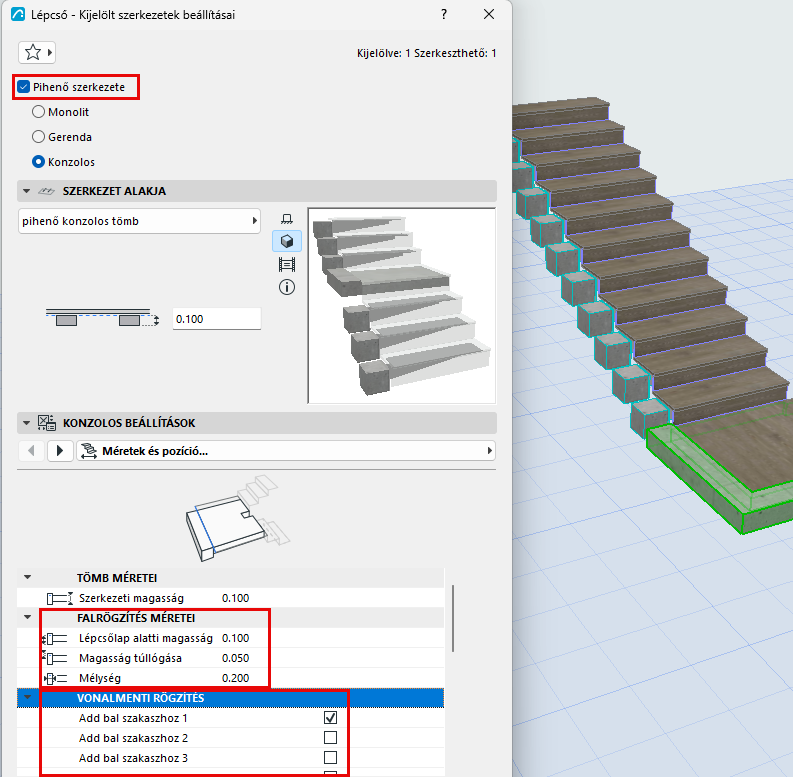The image size is (793, 777).
Task: Open the Favorites star button
Action: coord(36,52)
